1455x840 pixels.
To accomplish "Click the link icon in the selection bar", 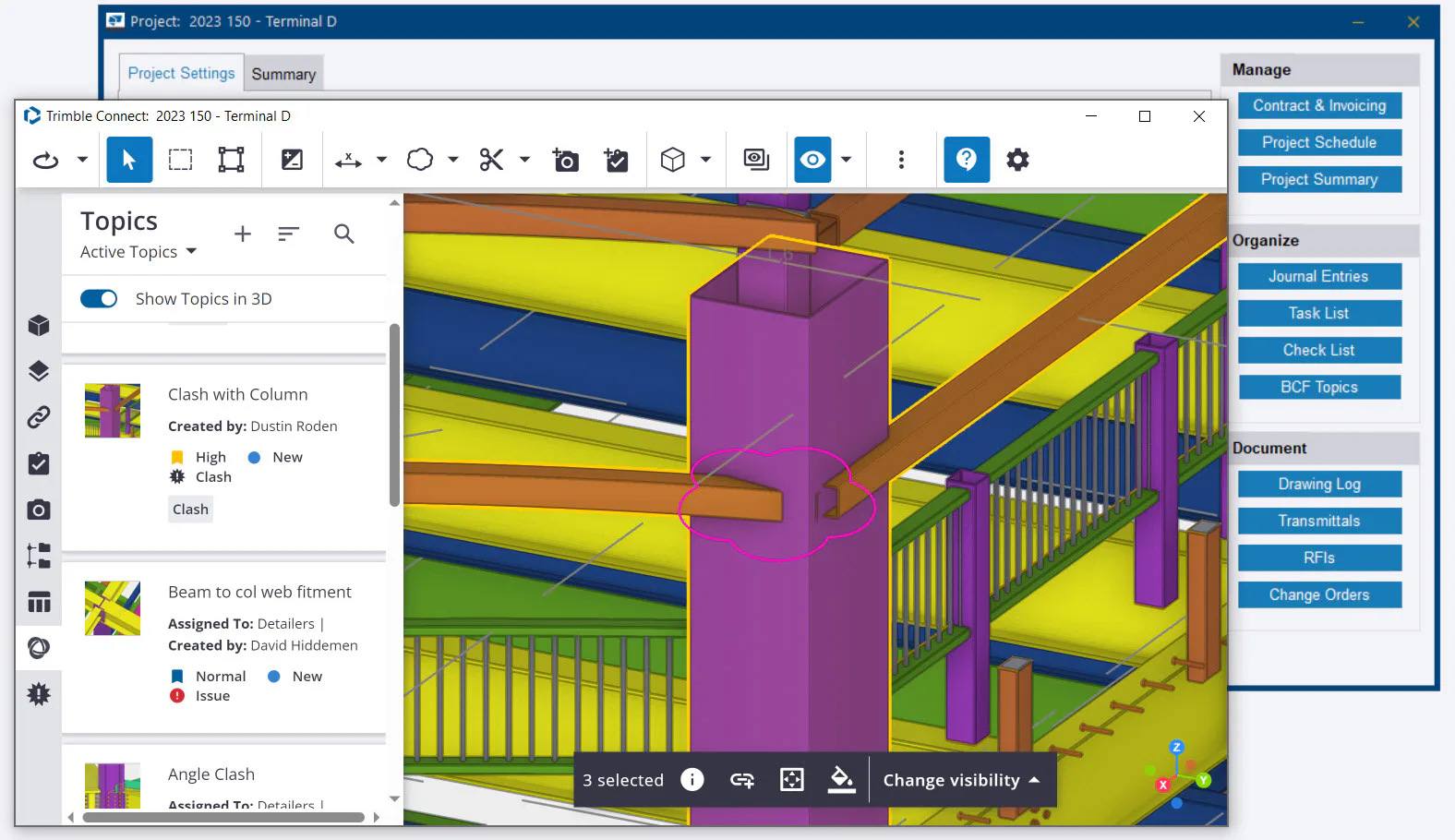I will [x=742, y=780].
